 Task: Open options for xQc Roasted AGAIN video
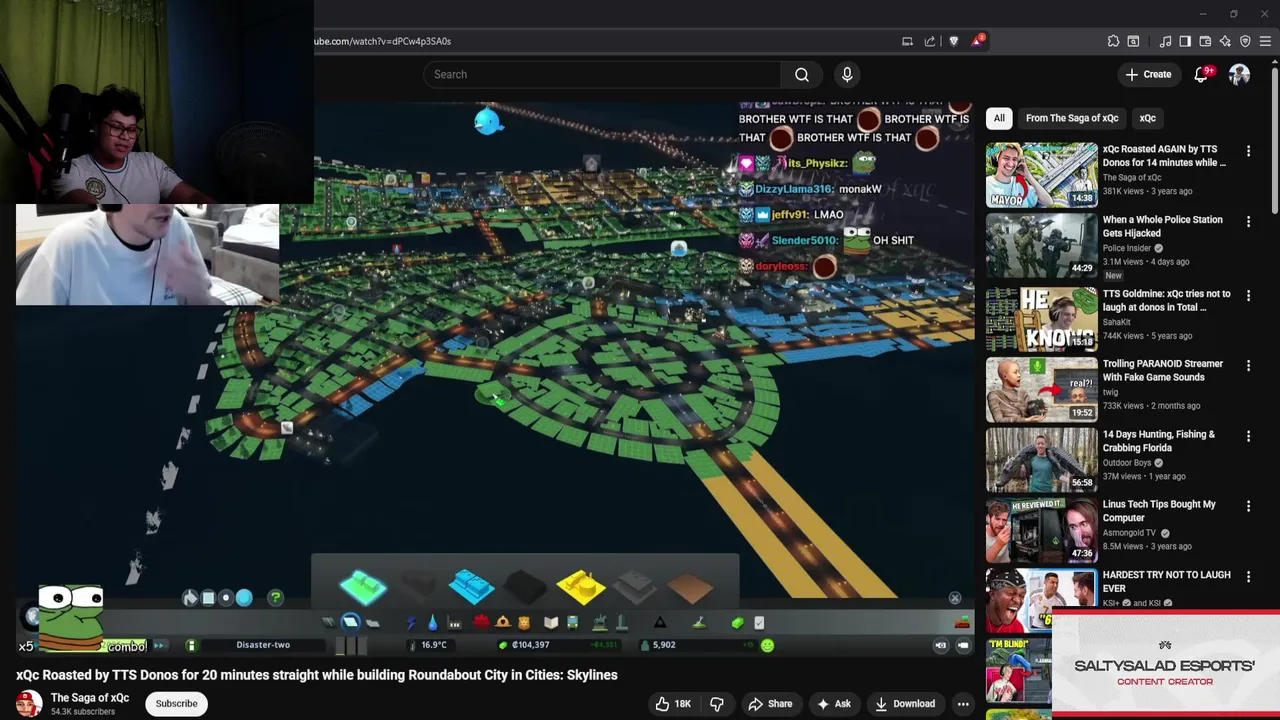pyautogui.click(x=1248, y=151)
